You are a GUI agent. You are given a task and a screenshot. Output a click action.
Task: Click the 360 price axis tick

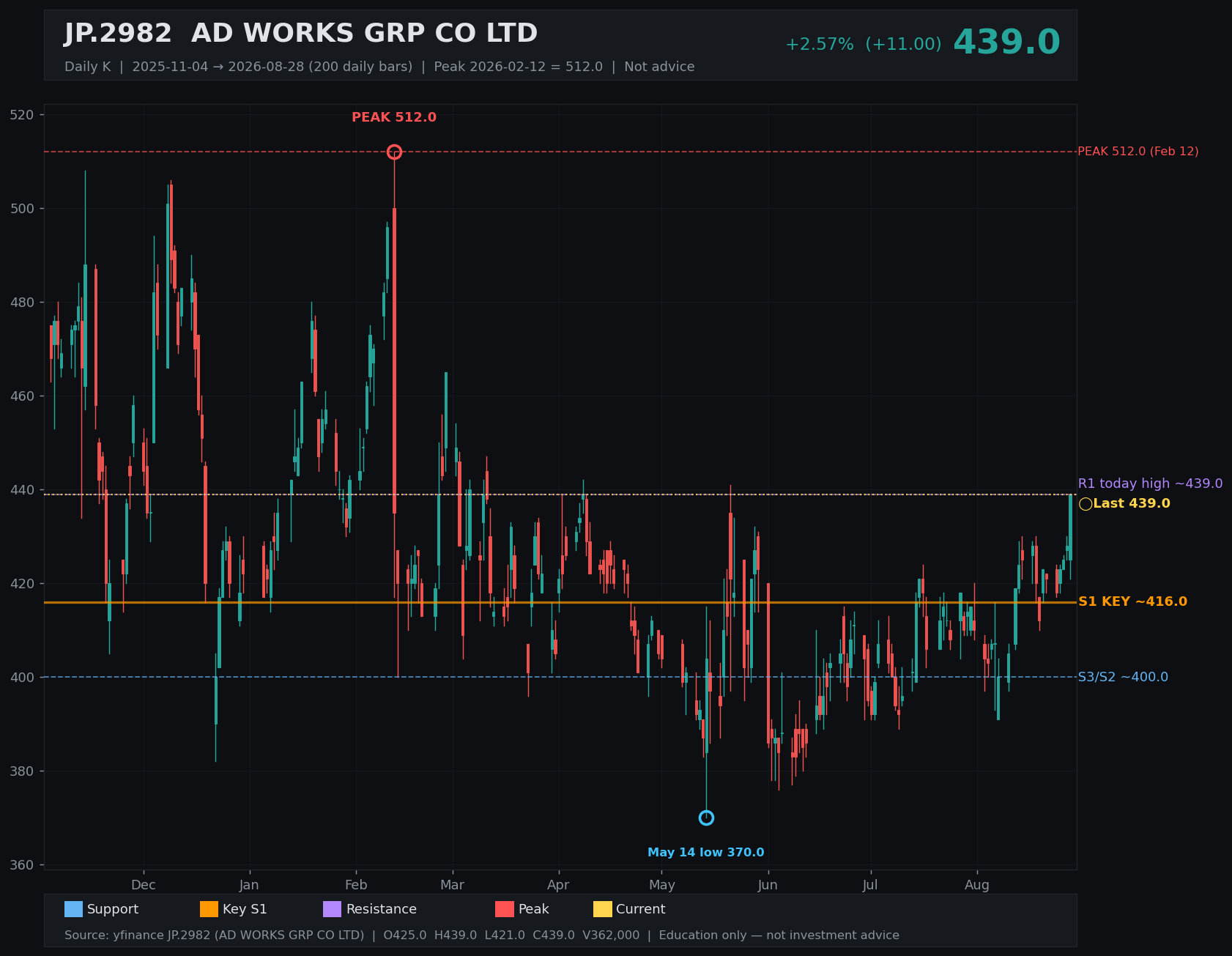22,865
